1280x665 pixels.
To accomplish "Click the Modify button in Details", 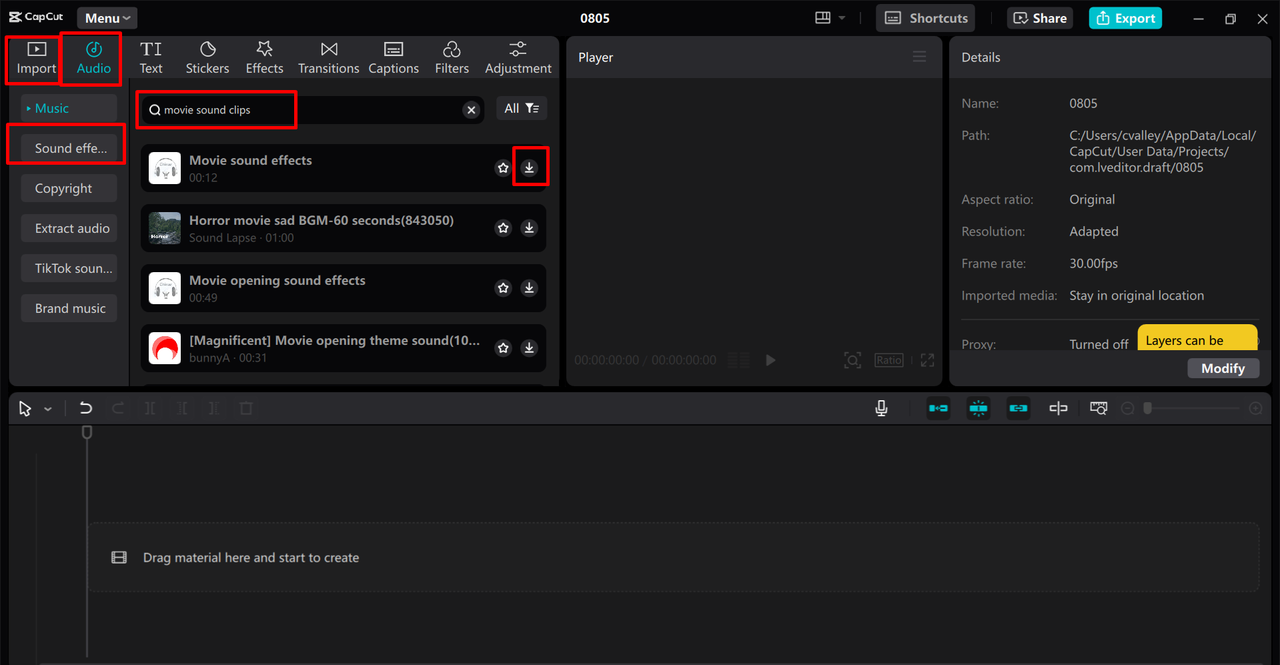I will click(1223, 368).
